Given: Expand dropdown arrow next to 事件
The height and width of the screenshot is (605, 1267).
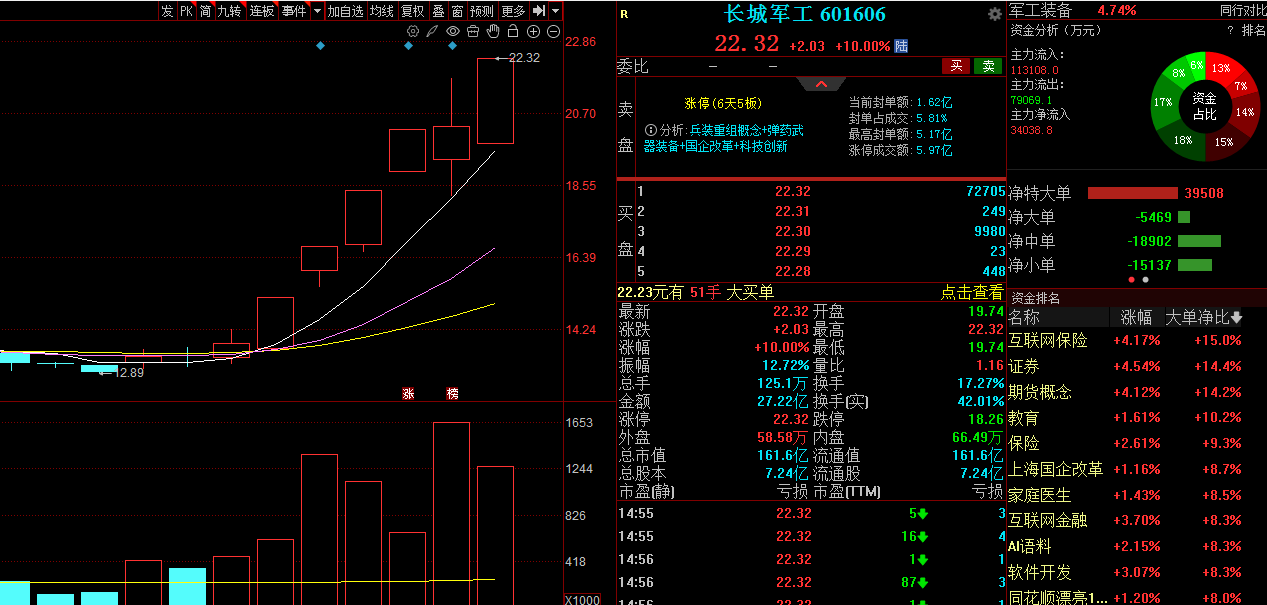Looking at the screenshot, I should [317, 11].
